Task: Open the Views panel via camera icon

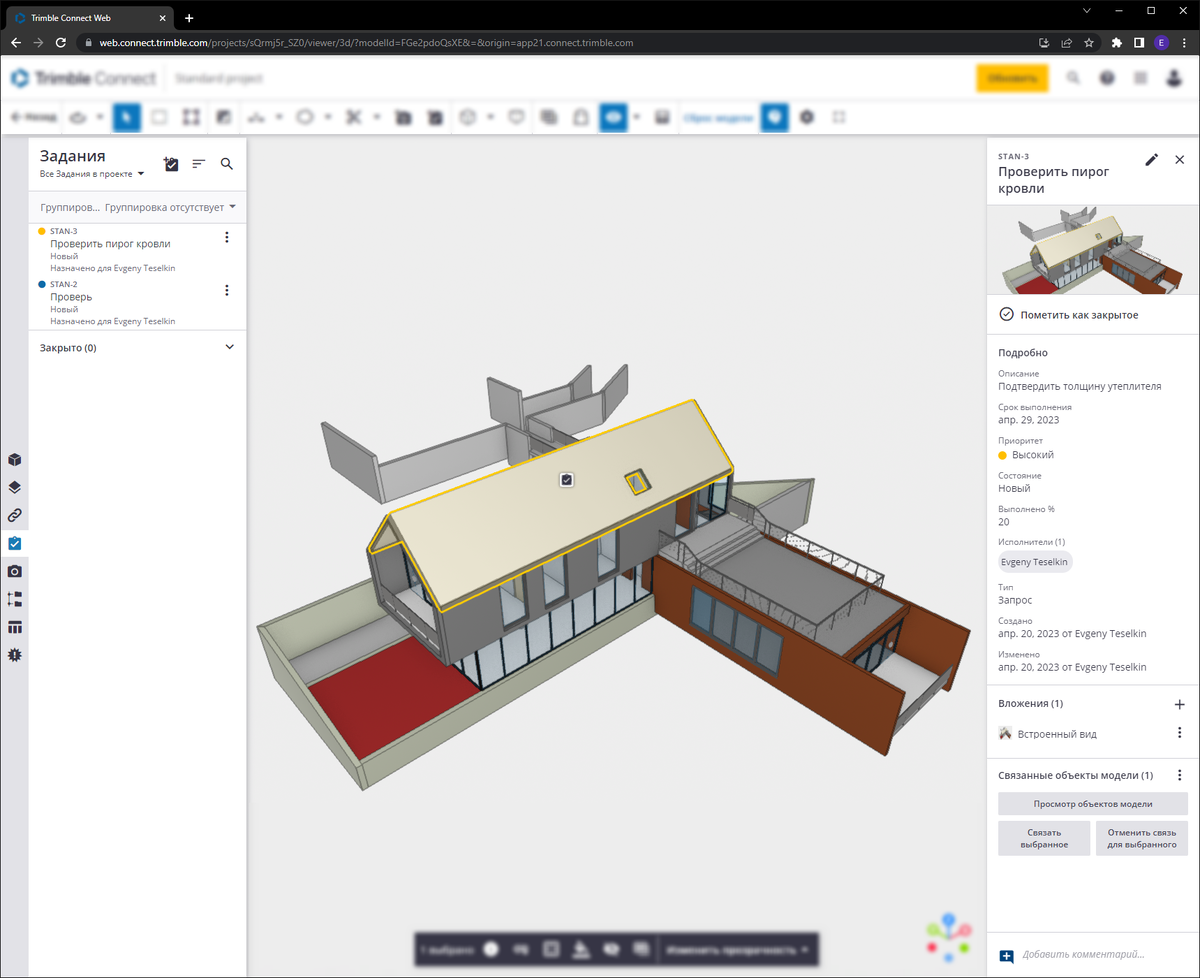Action: pos(14,571)
